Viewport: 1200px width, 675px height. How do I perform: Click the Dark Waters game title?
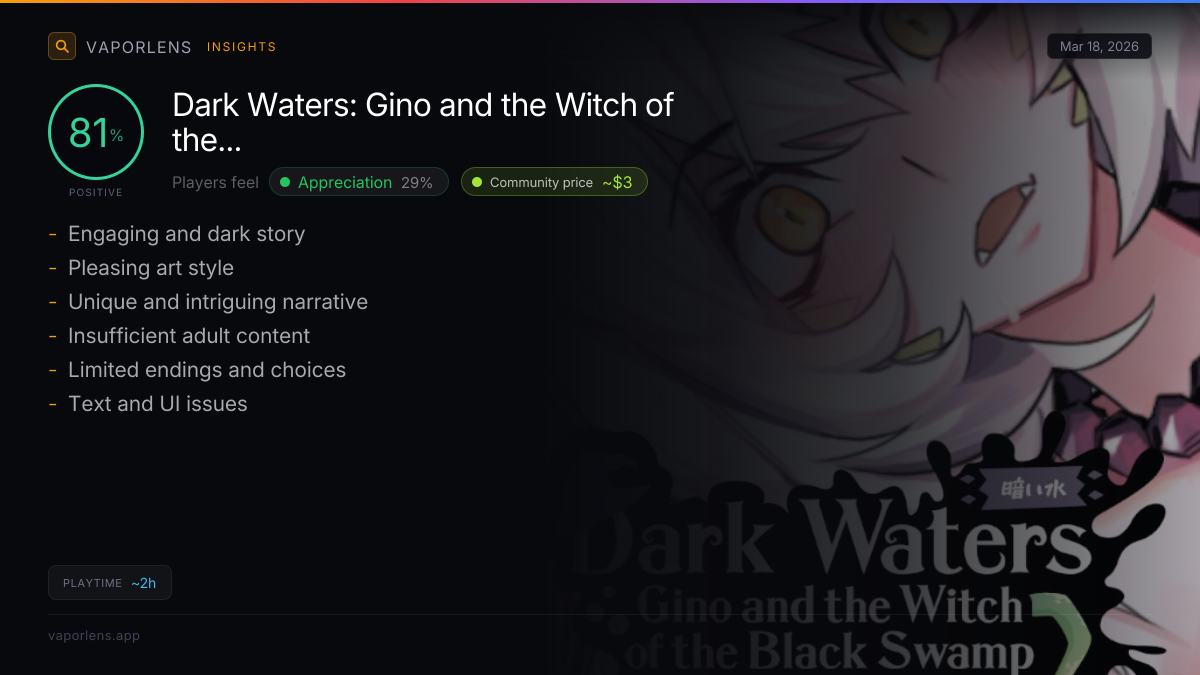point(423,122)
